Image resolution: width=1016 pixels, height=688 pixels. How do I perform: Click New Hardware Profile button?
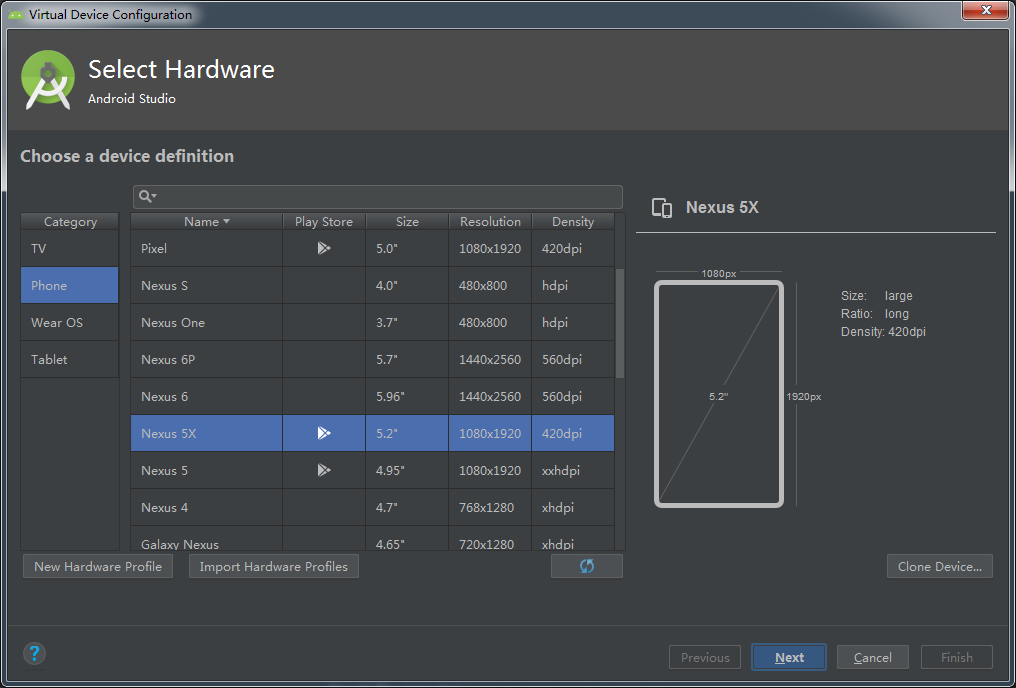[x=98, y=566]
